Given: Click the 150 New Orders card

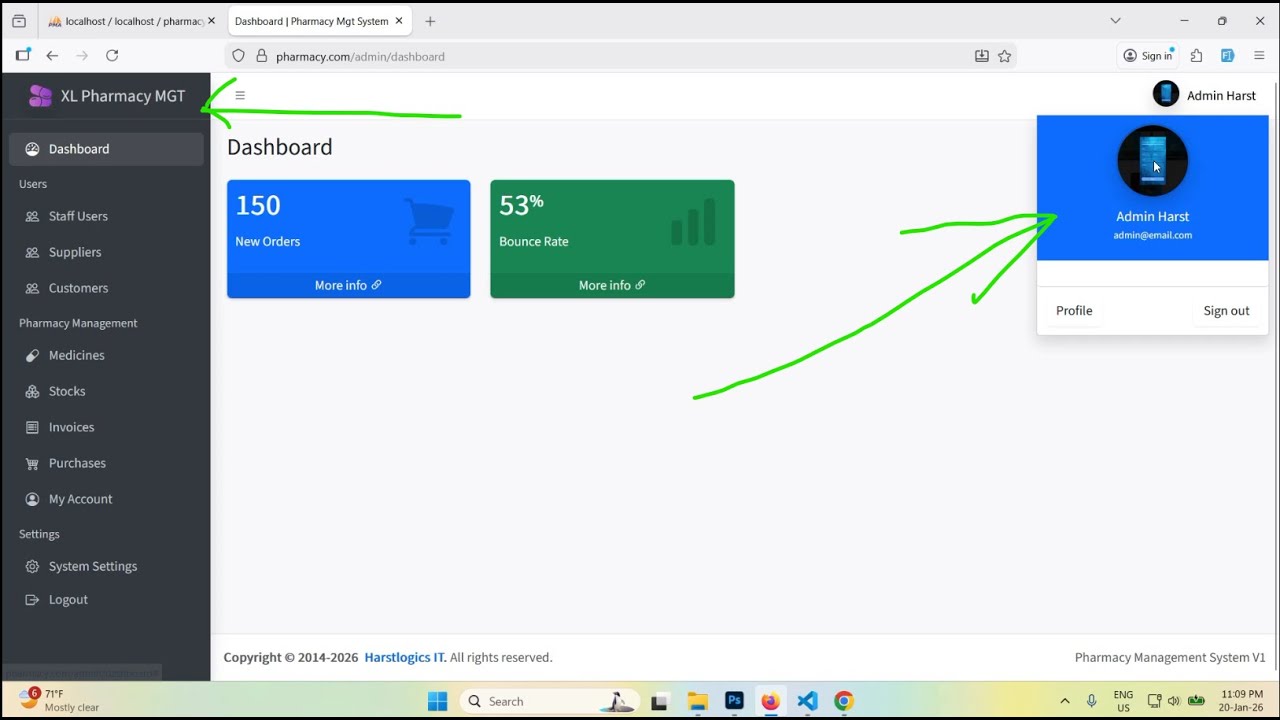Looking at the screenshot, I should 348,239.
